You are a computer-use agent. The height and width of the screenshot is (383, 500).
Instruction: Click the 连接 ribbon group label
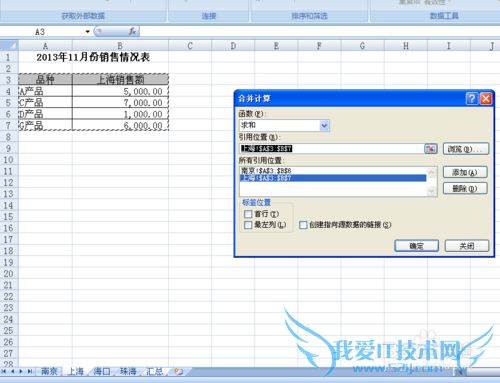(x=209, y=16)
